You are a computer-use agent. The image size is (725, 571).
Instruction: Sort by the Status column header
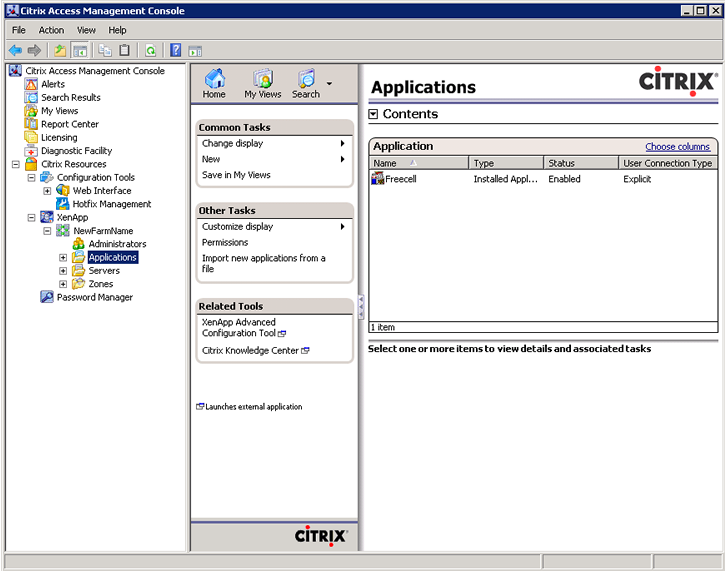[x=581, y=163]
